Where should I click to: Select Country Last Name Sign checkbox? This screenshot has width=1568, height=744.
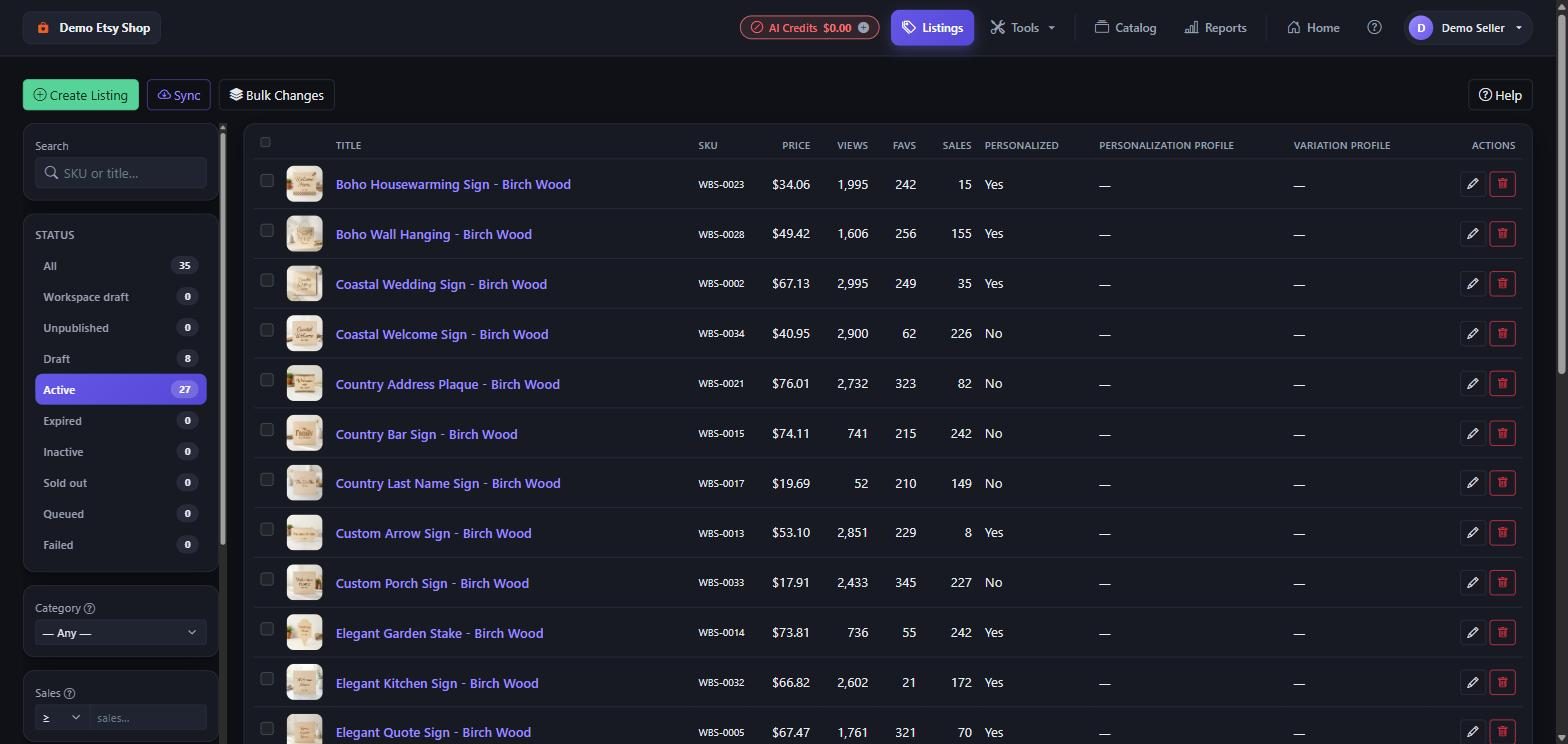pyautogui.click(x=266, y=480)
